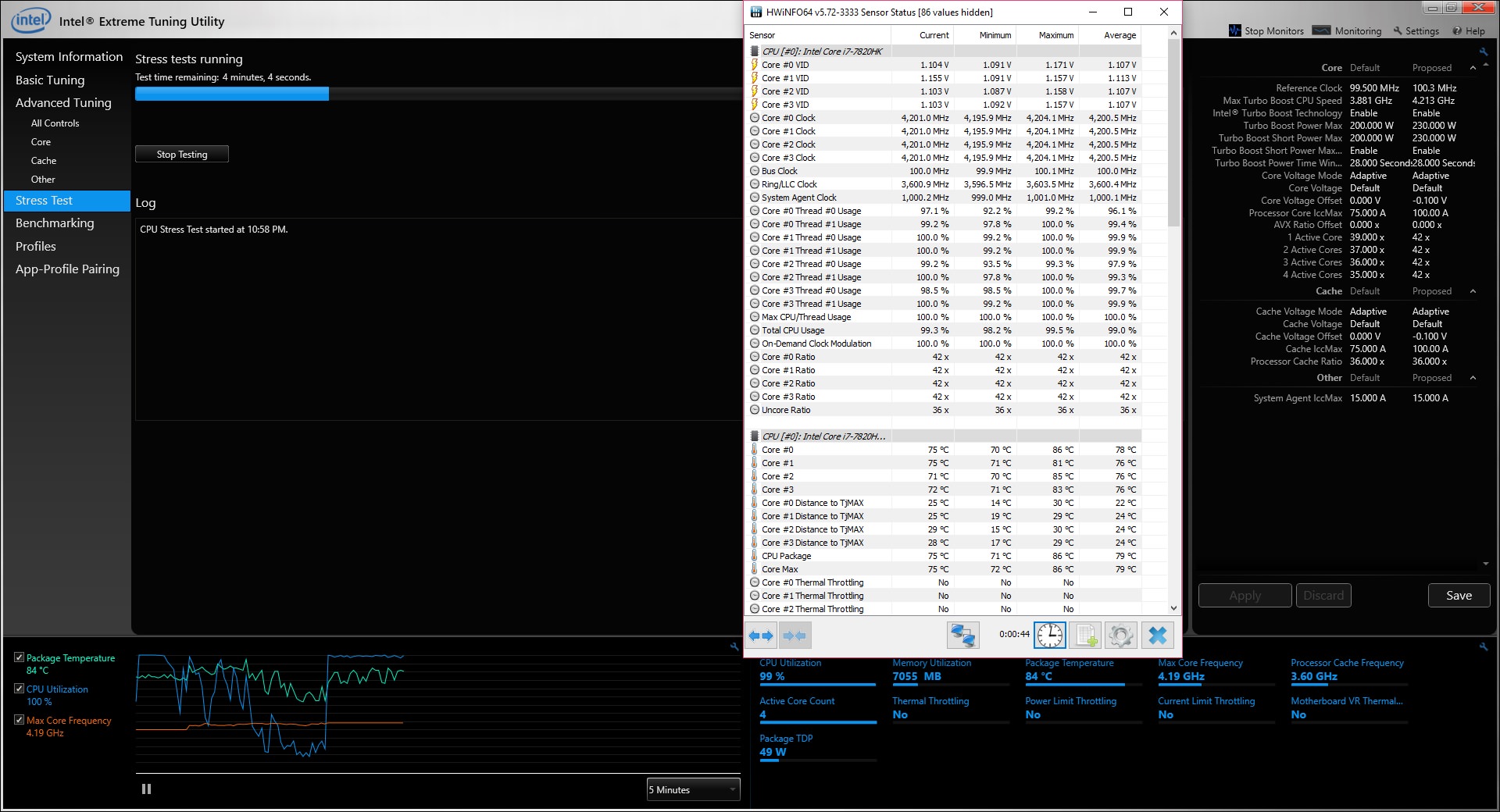Select the Ring/LLC Clock row
Screen dimensions: 1500x812
(x=944, y=184)
